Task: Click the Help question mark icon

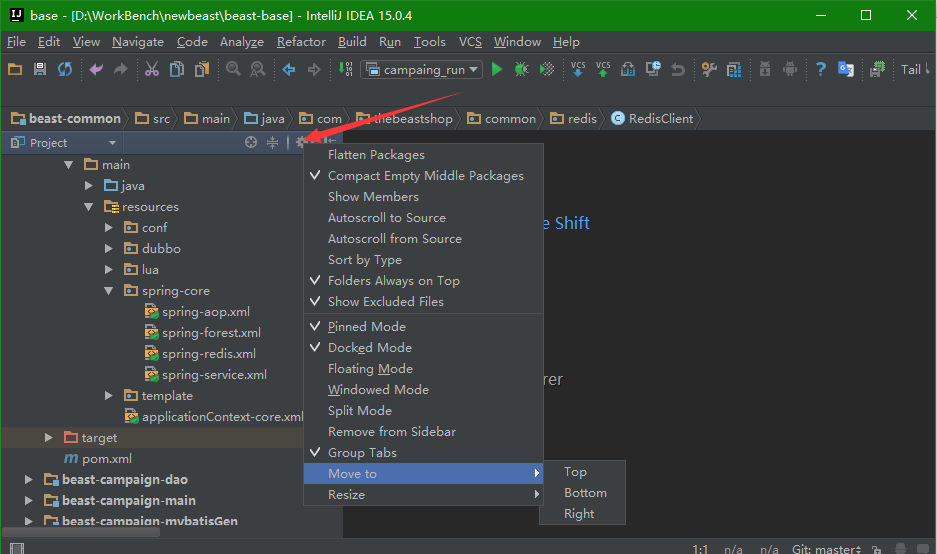Action: tap(821, 69)
